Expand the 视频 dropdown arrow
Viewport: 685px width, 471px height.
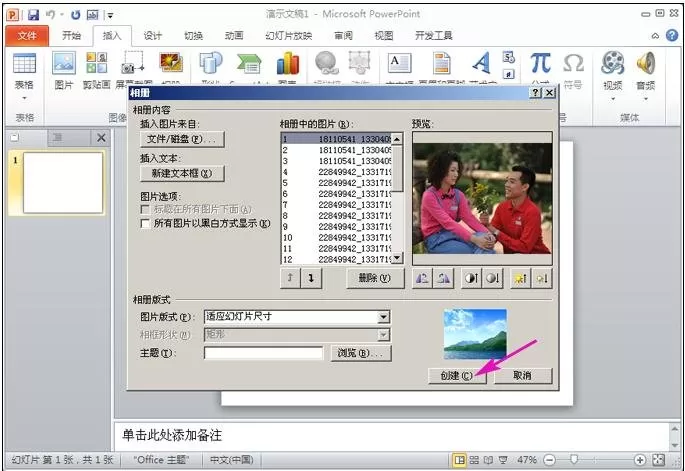[612, 99]
